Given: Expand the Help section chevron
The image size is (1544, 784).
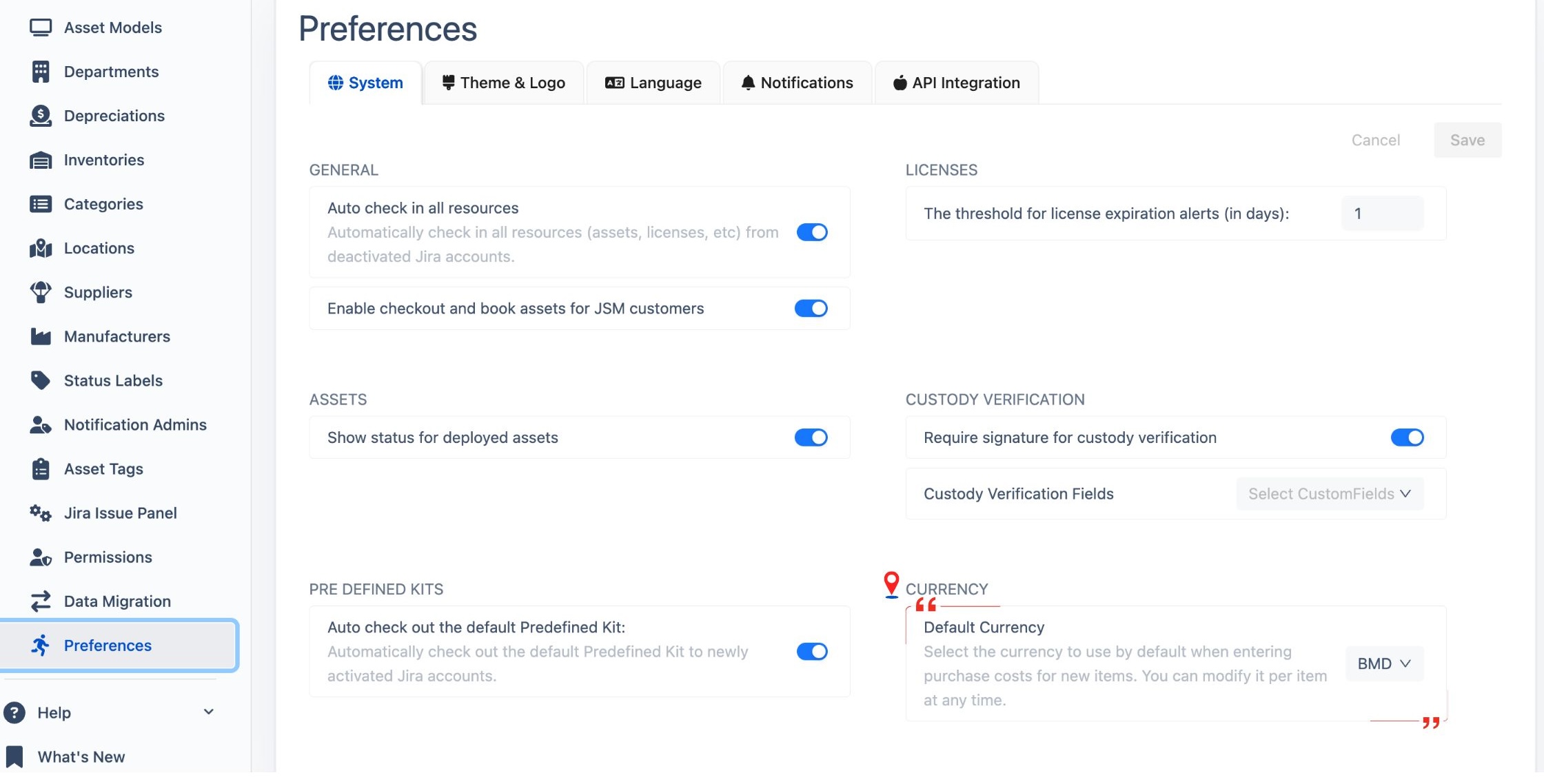Looking at the screenshot, I should (208, 712).
